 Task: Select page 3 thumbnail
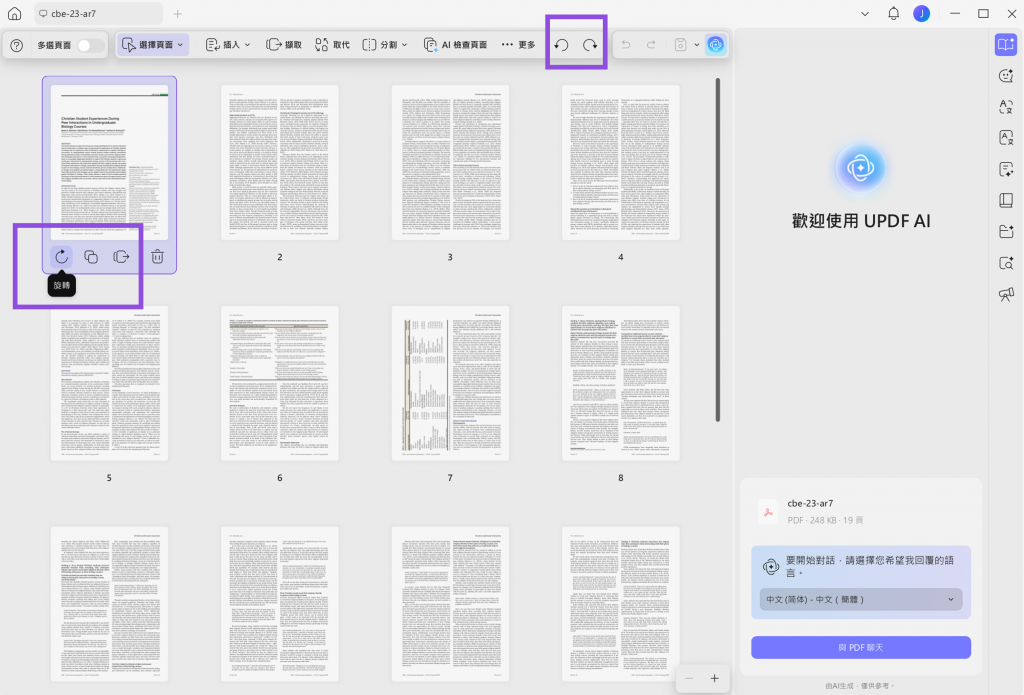coord(450,163)
